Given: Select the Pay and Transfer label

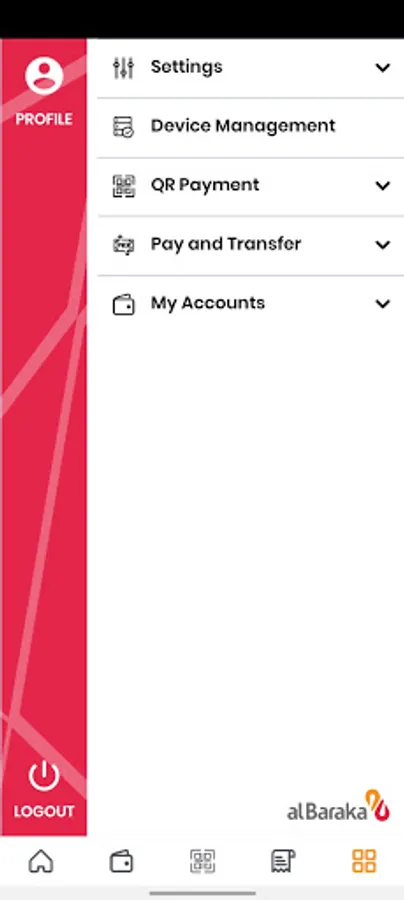Looking at the screenshot, I should (x=226, y=244).
